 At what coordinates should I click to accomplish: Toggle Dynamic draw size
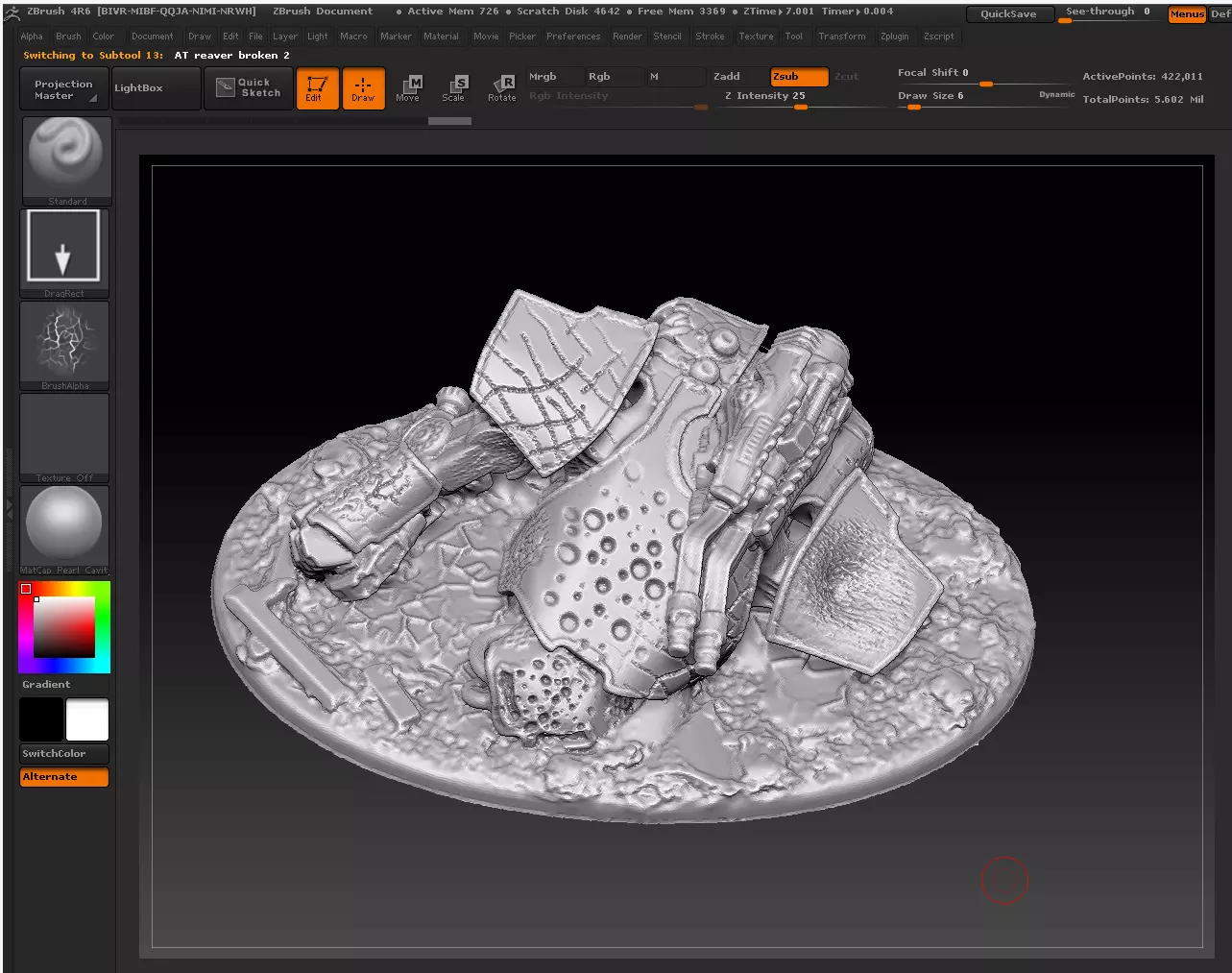pos(1056,94)
